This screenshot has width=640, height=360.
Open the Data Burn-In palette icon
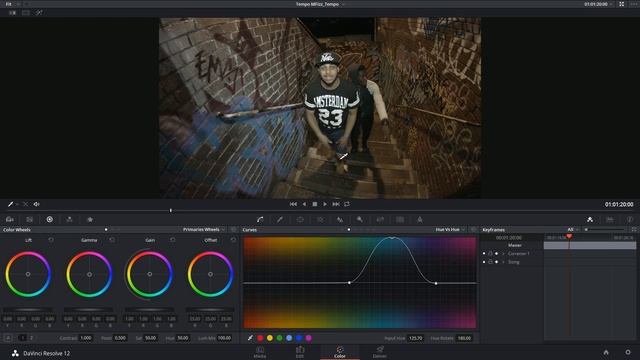(x=420, y=220)
